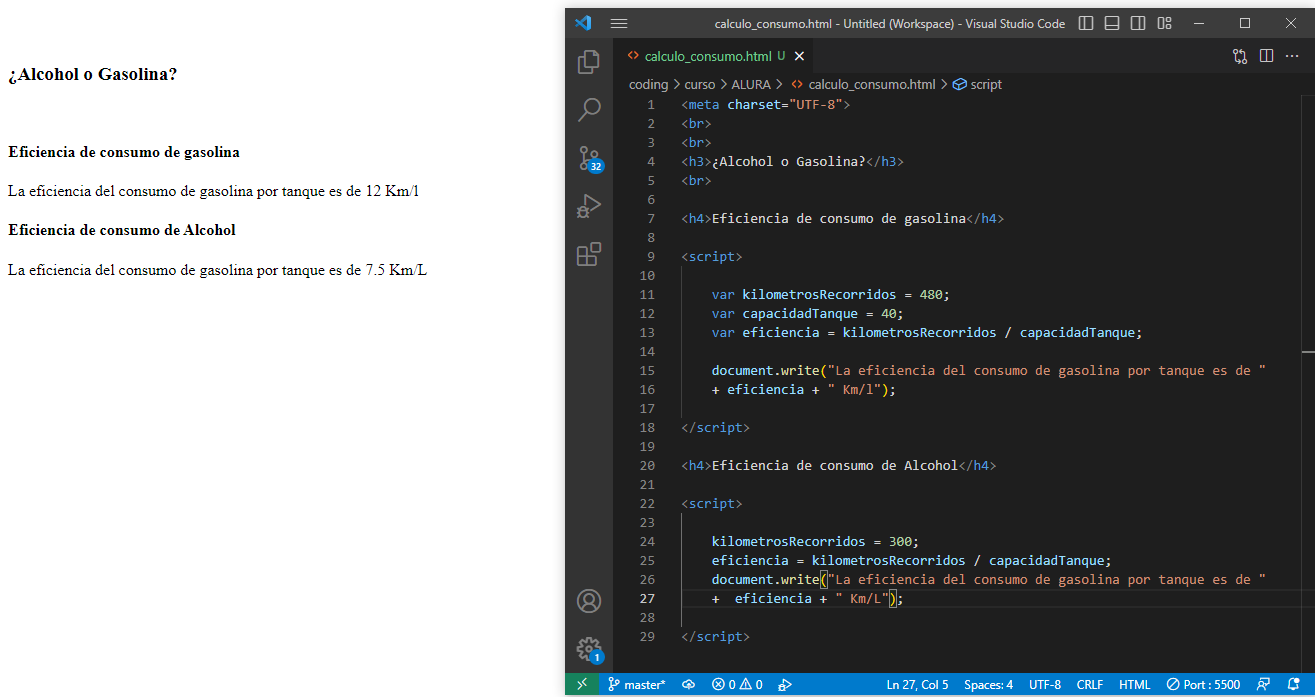Viewport: 1315px width, 697px height.
Task: Click the master branch in status bar
Action: (x=636, y=685)
